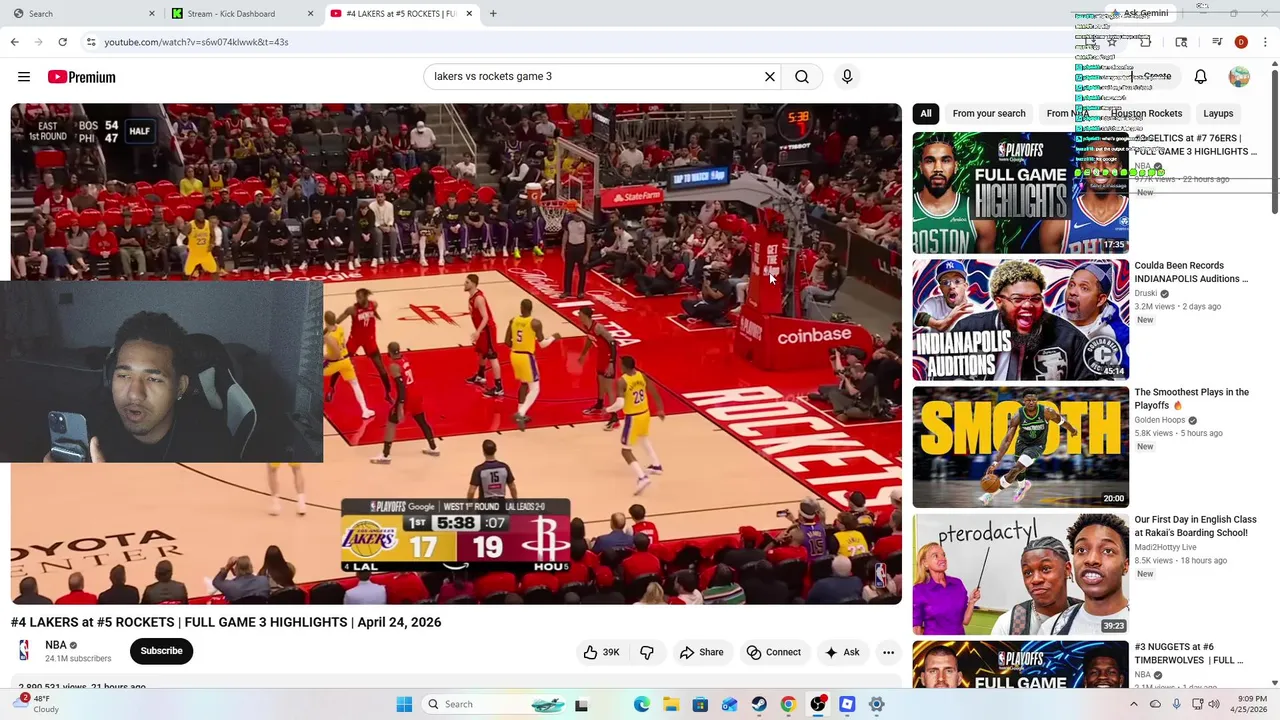The height and width of the screenshot is (720, 1280).
Task: Start voice search with the microphone
Action: point(847,76)
